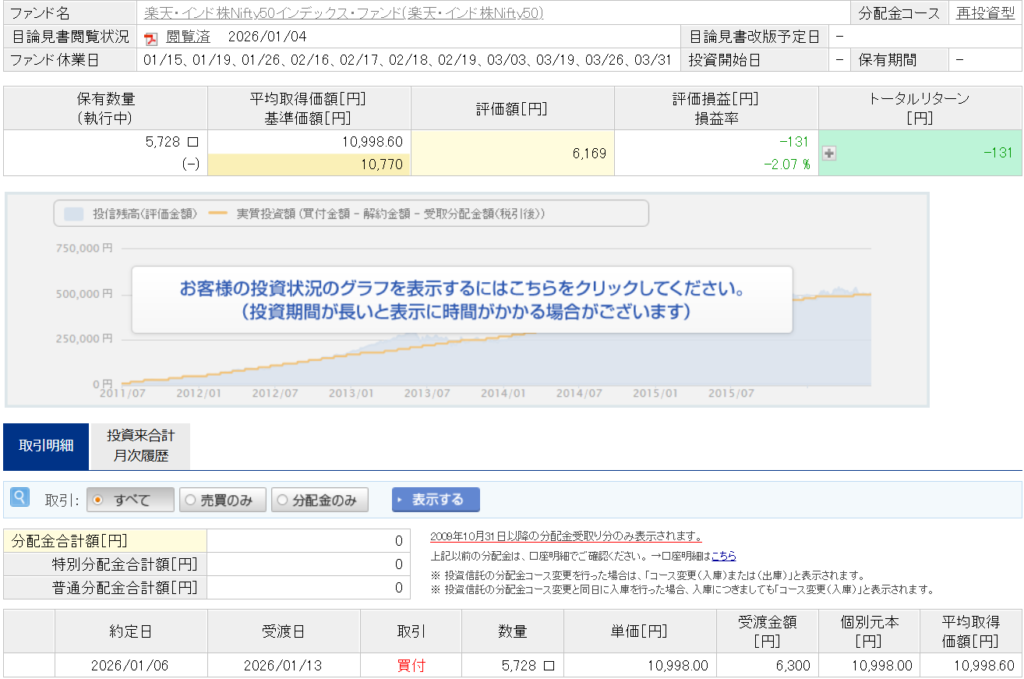Viewport: 1024px width, 679px height.
Task: Click the square icon in transaction 数量 cell
Action: [548, 665]
